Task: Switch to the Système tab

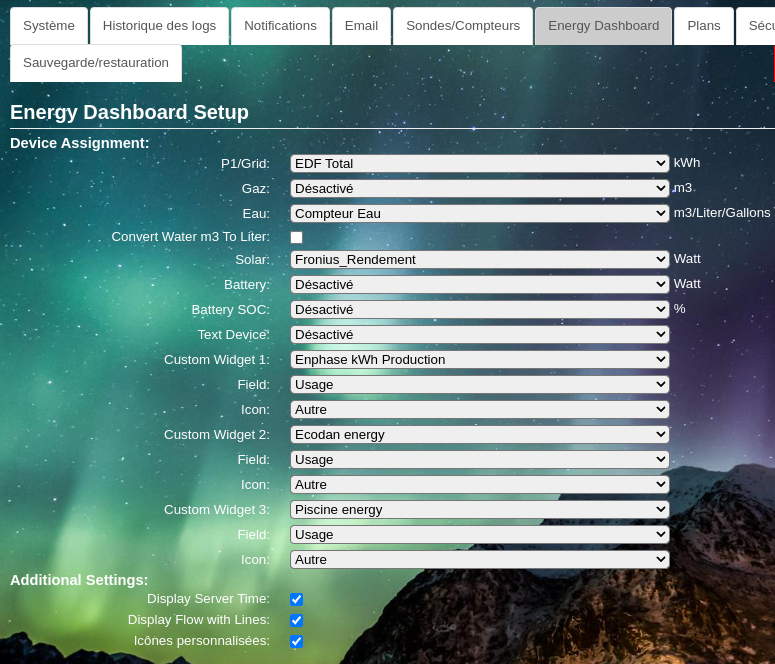Action: (49, 26)
